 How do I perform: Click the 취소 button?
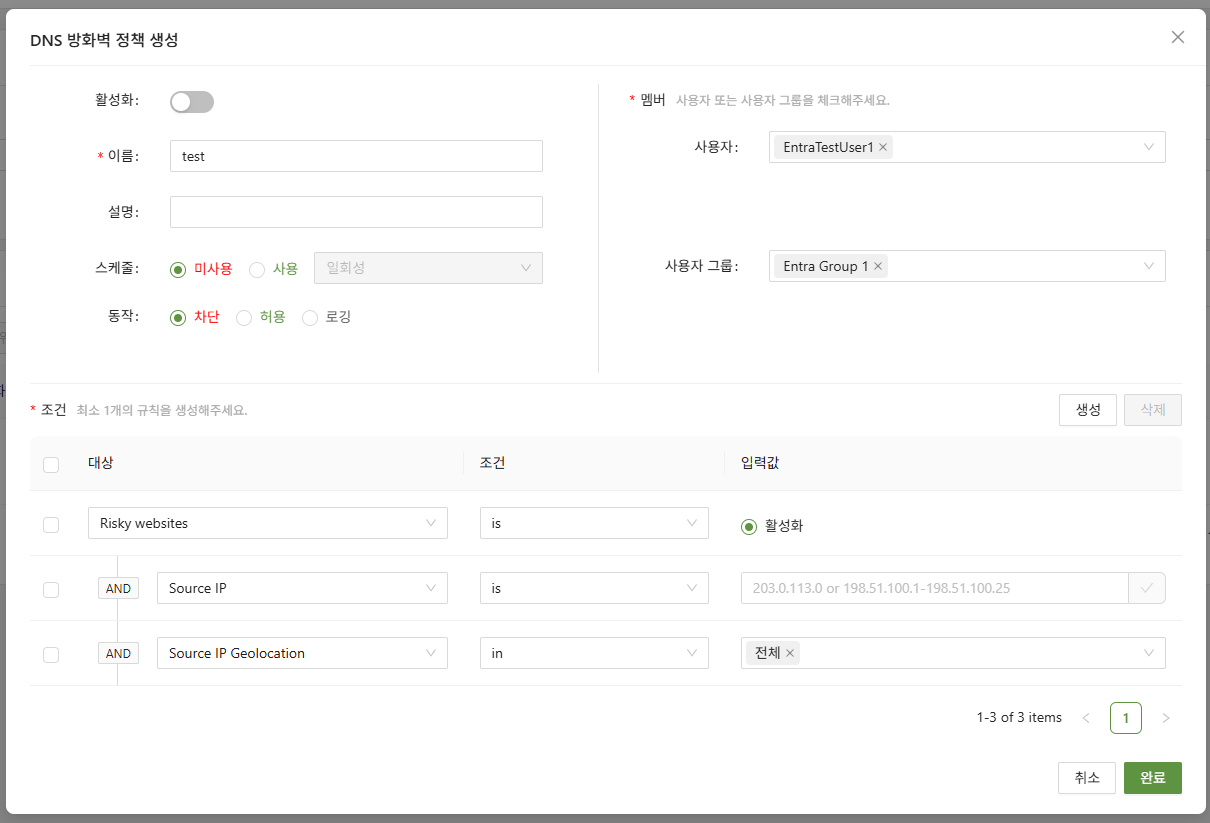1086,778
